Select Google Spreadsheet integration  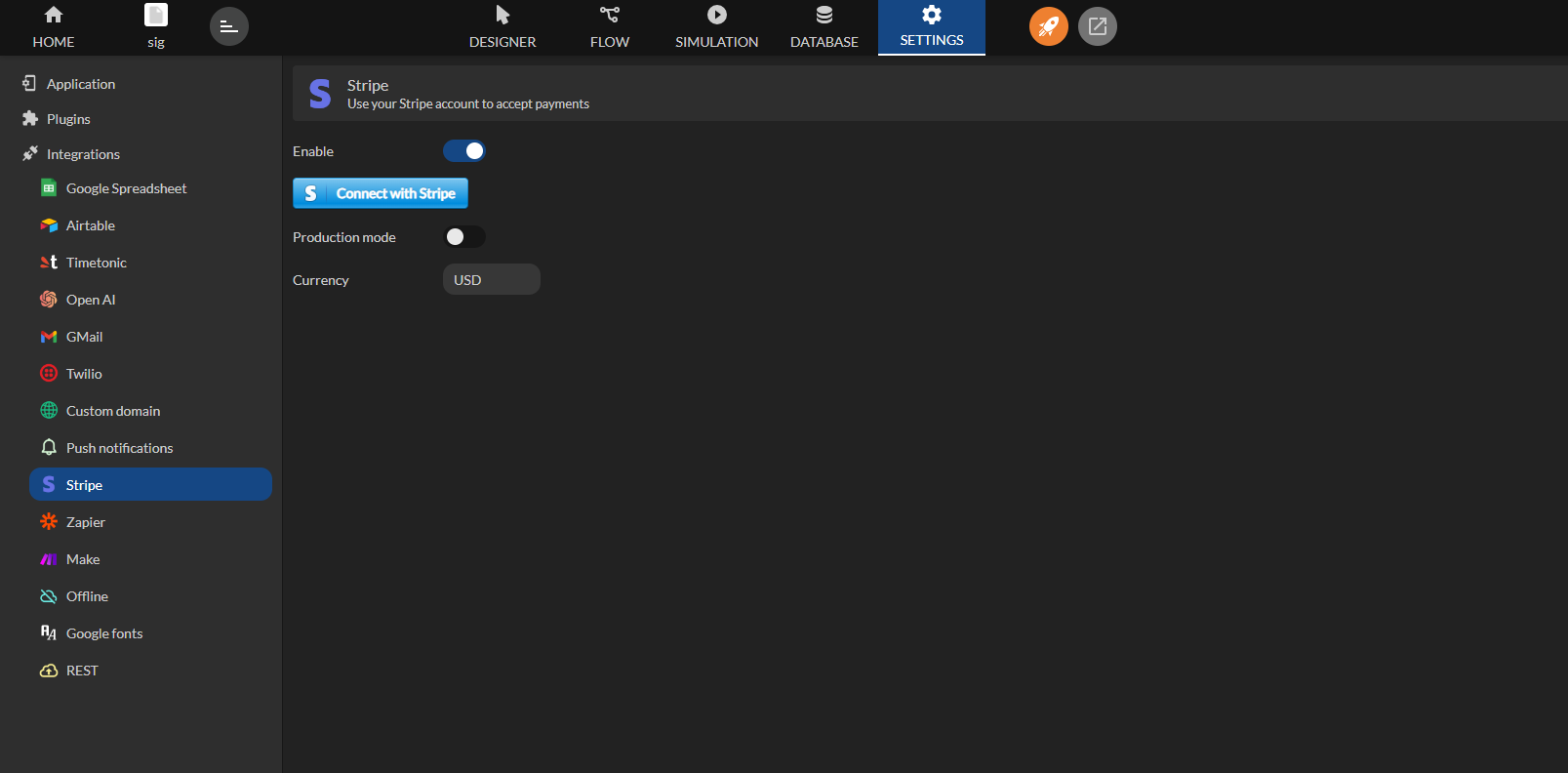pyautogui.click(x=151, y=188)
